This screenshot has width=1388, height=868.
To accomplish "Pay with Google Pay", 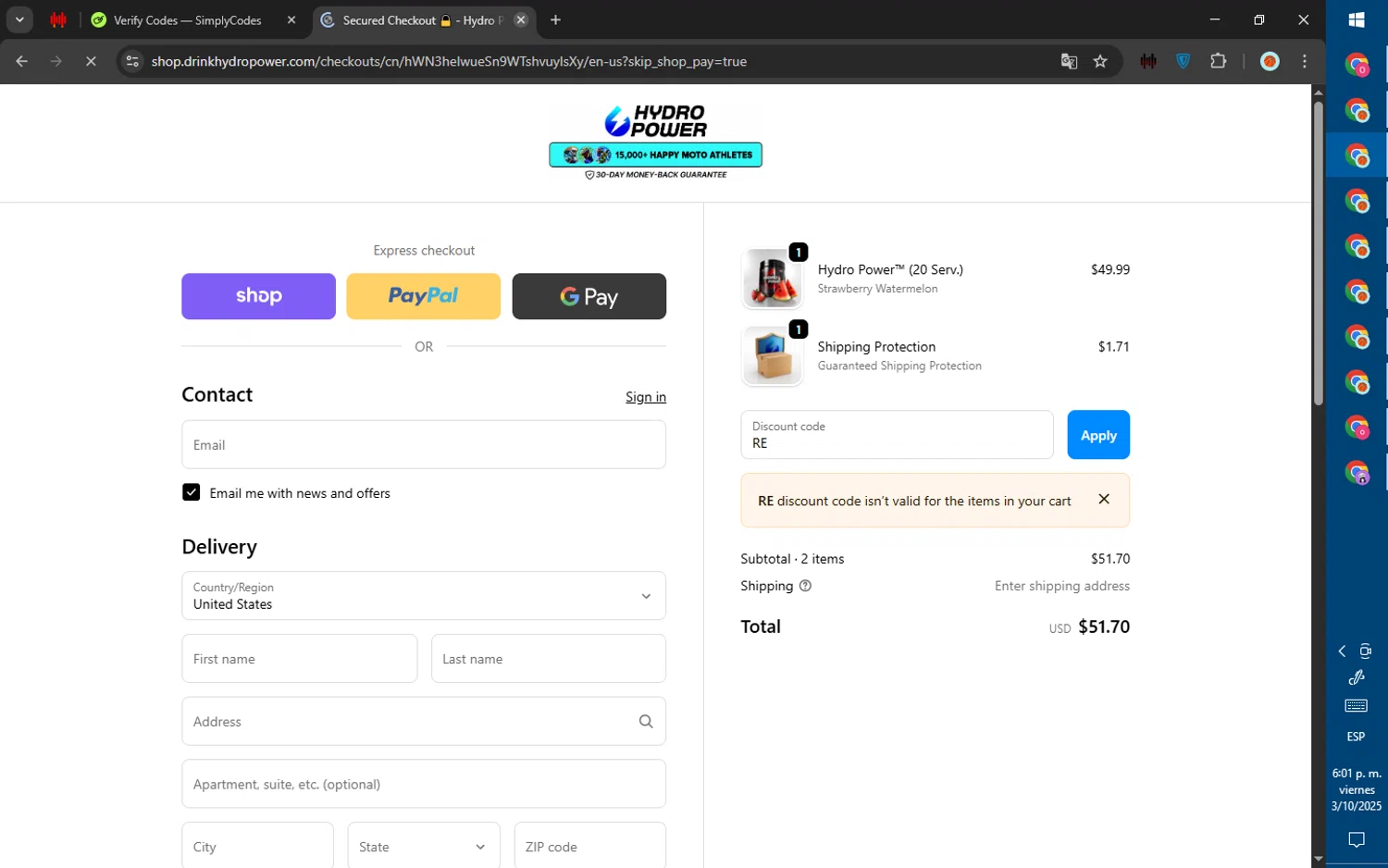I will coord(589,296).
